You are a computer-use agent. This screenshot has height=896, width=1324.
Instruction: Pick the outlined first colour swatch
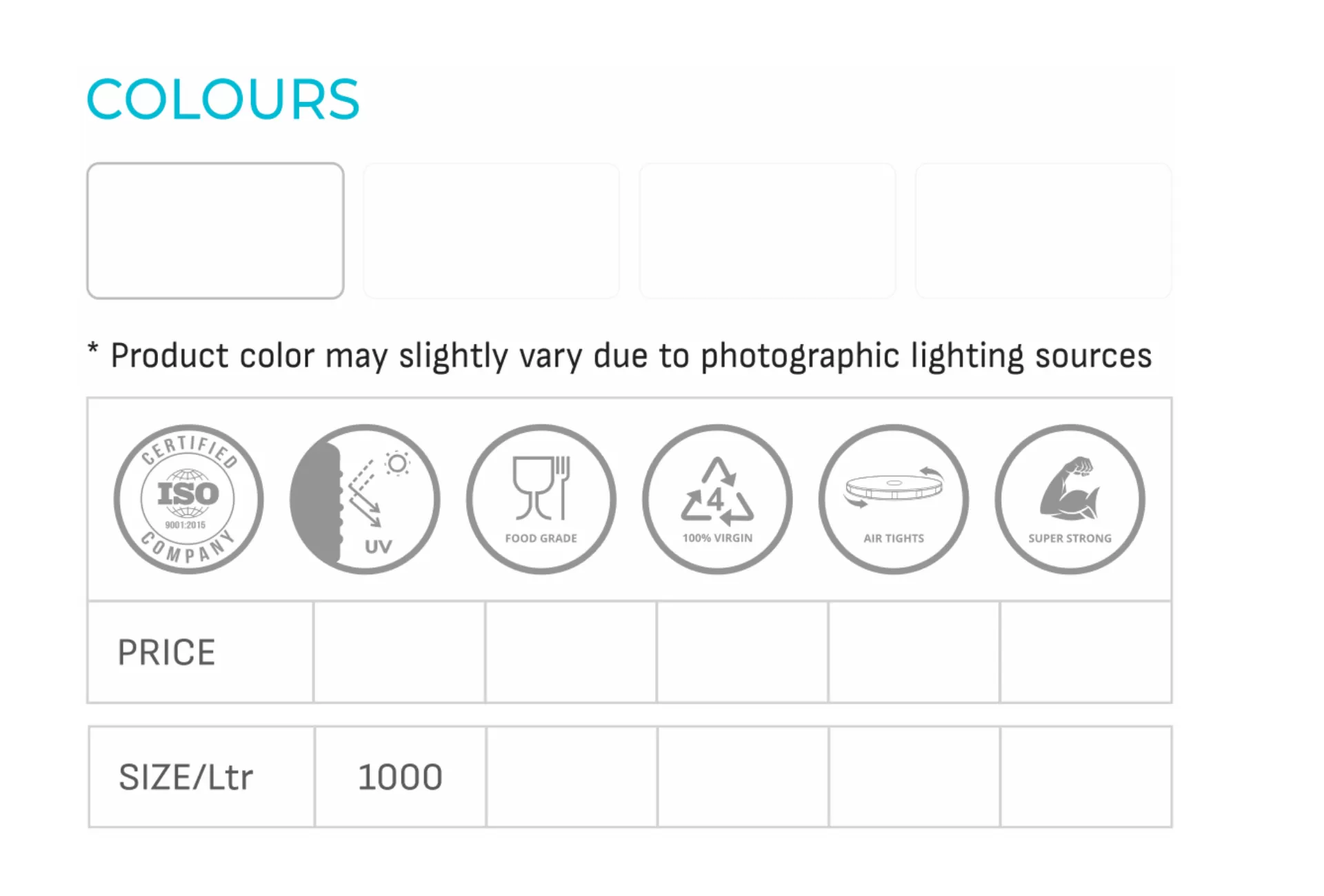pos(215,231)
